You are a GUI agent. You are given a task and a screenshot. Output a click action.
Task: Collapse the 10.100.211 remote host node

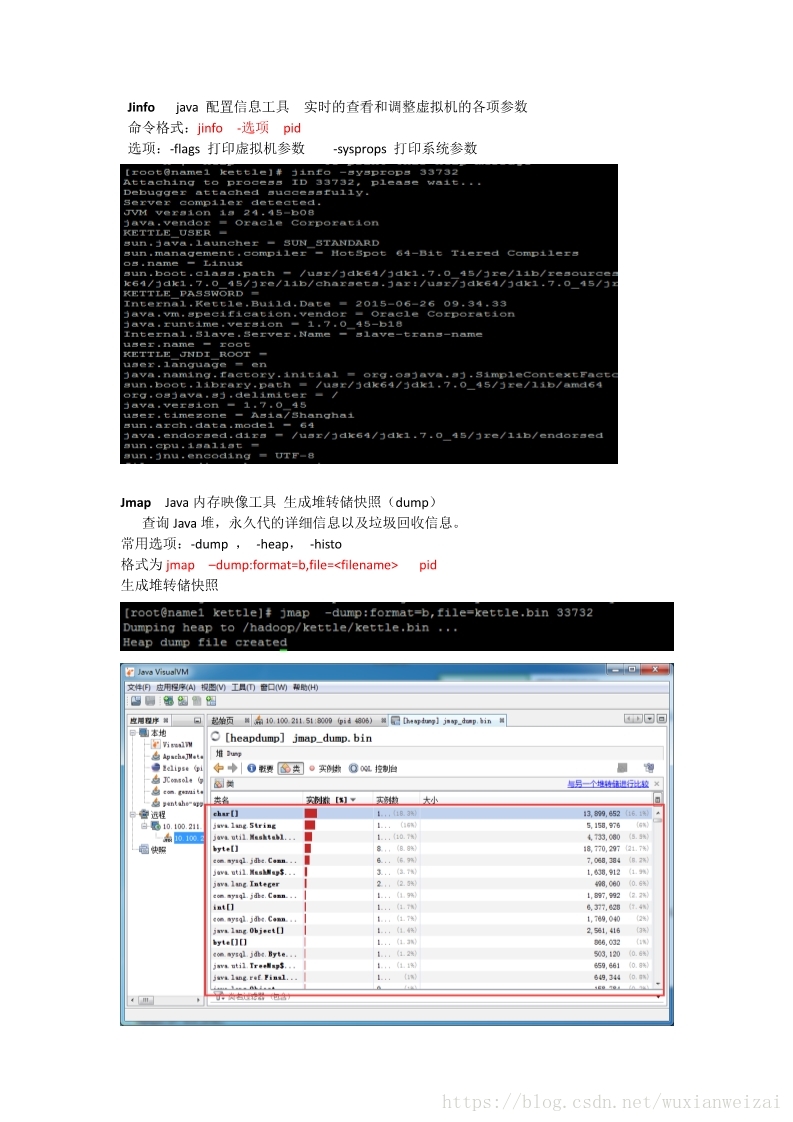(144, 826)
